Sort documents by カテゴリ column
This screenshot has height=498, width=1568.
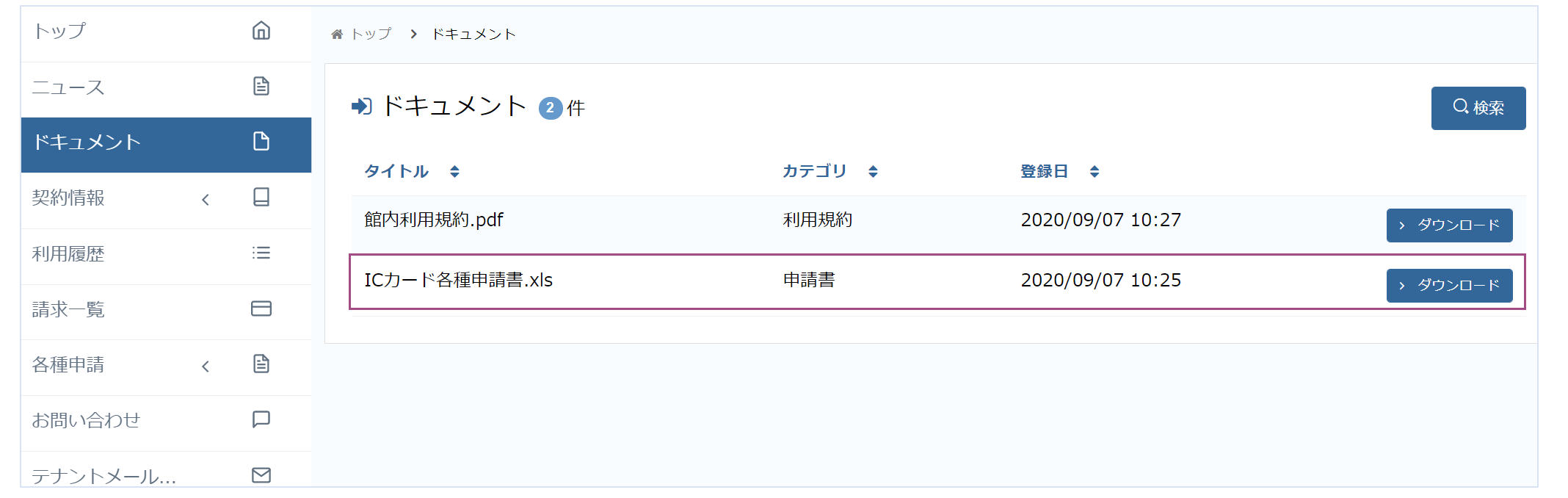873,172
